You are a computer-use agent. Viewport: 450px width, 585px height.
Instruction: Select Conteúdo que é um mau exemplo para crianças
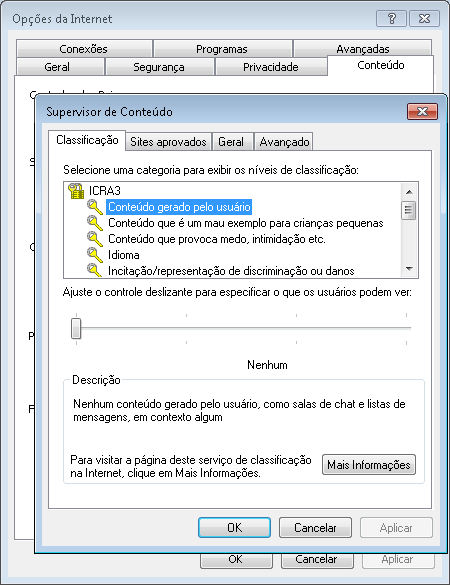[246, 223]
